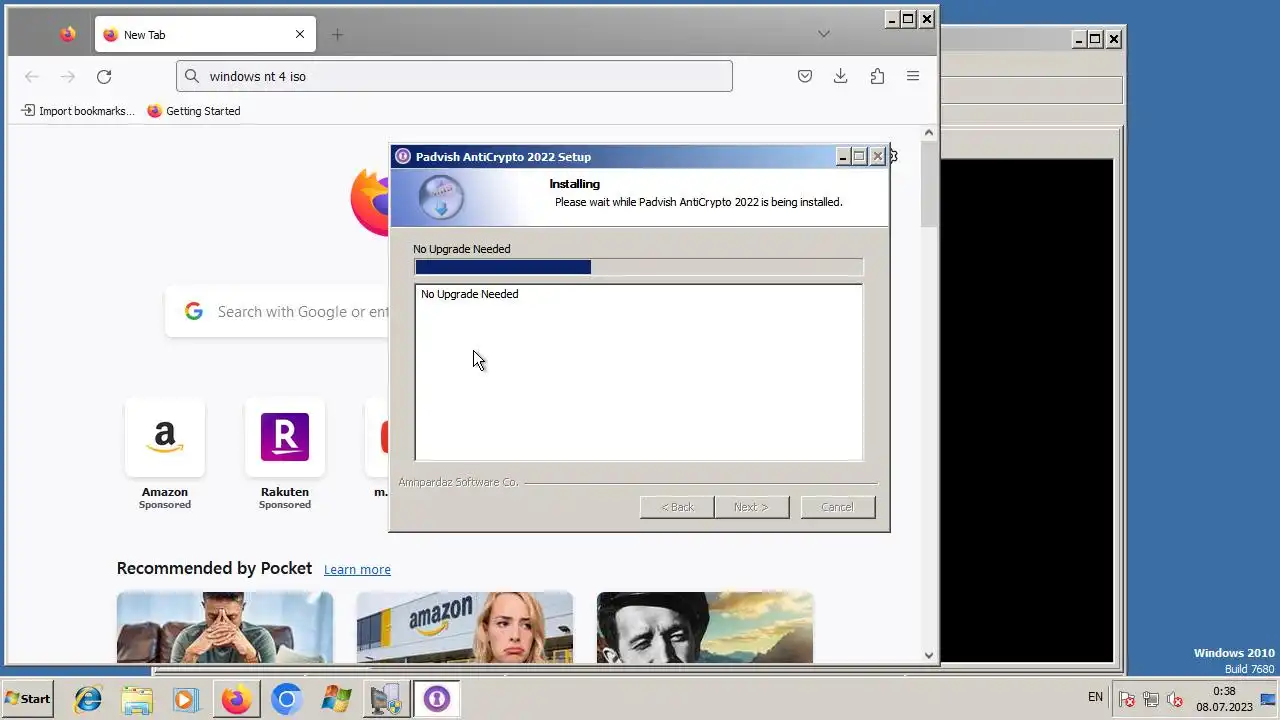Open Getting Started bookmark
This screenshot has width=1280, height=720.
[194, 111]
